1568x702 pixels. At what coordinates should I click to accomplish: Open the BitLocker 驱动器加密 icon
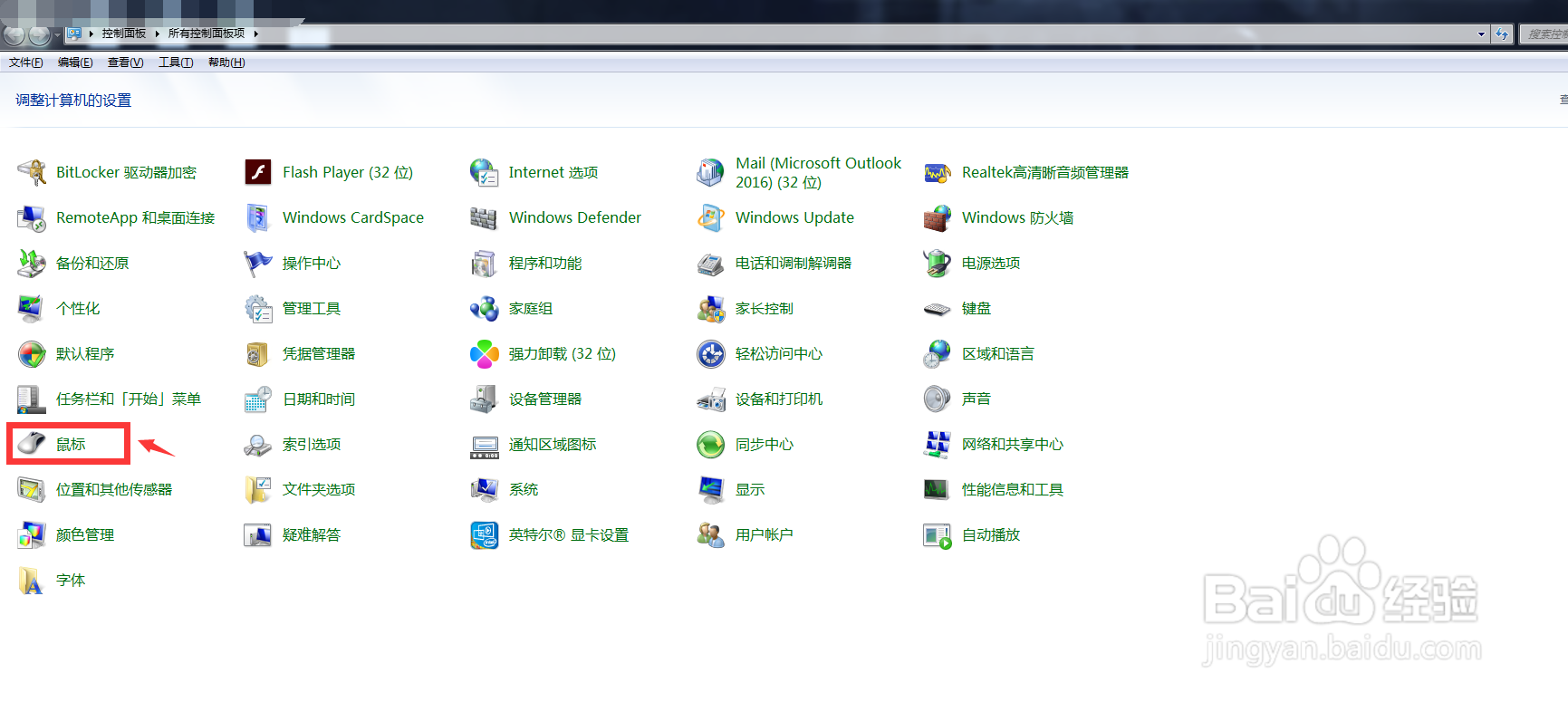pos(32,172)
